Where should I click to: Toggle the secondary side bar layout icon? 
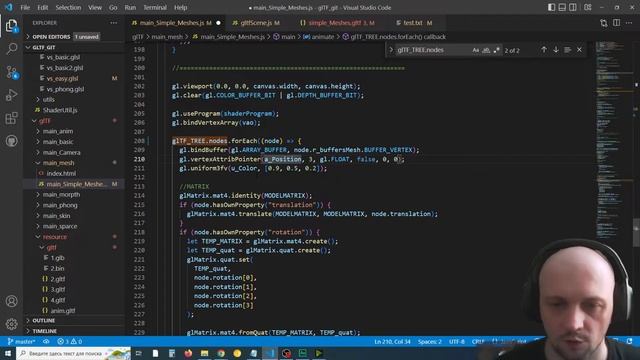[573, 7]
